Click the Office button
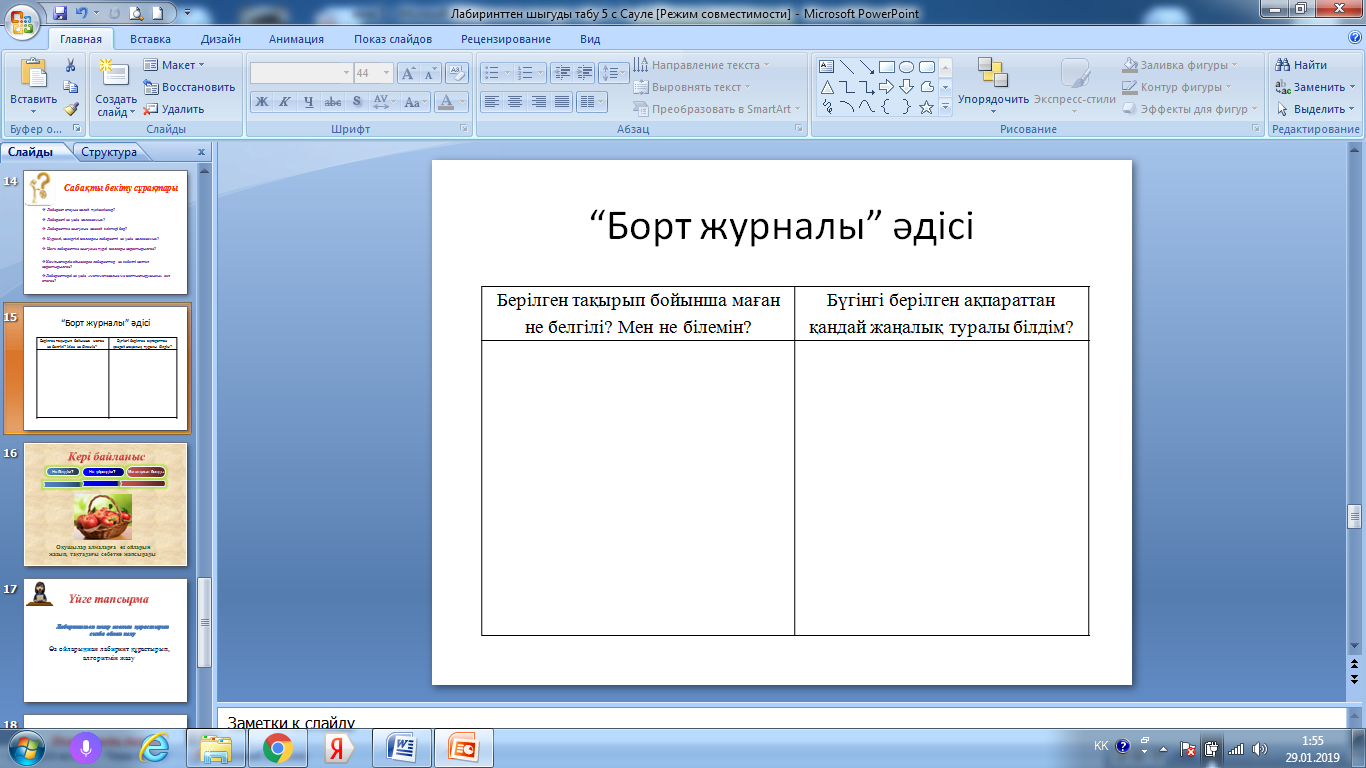The width and height of the screenshot is (1366, 768). pos(21,20)
